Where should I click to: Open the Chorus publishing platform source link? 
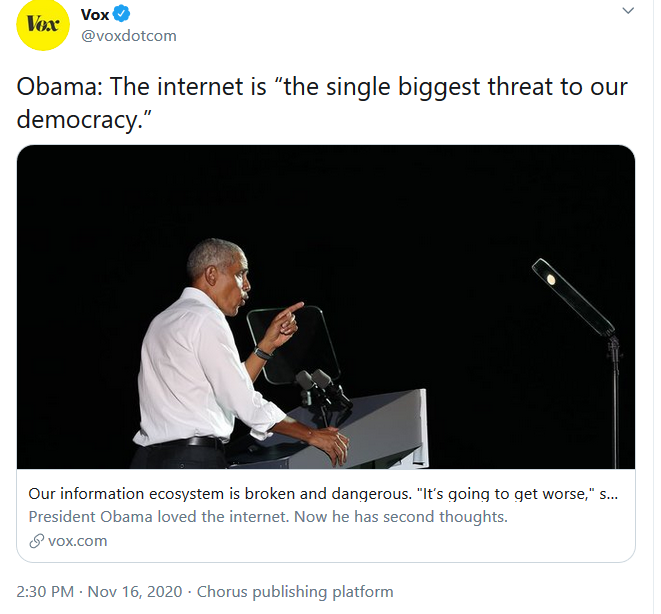click(295, 592)
